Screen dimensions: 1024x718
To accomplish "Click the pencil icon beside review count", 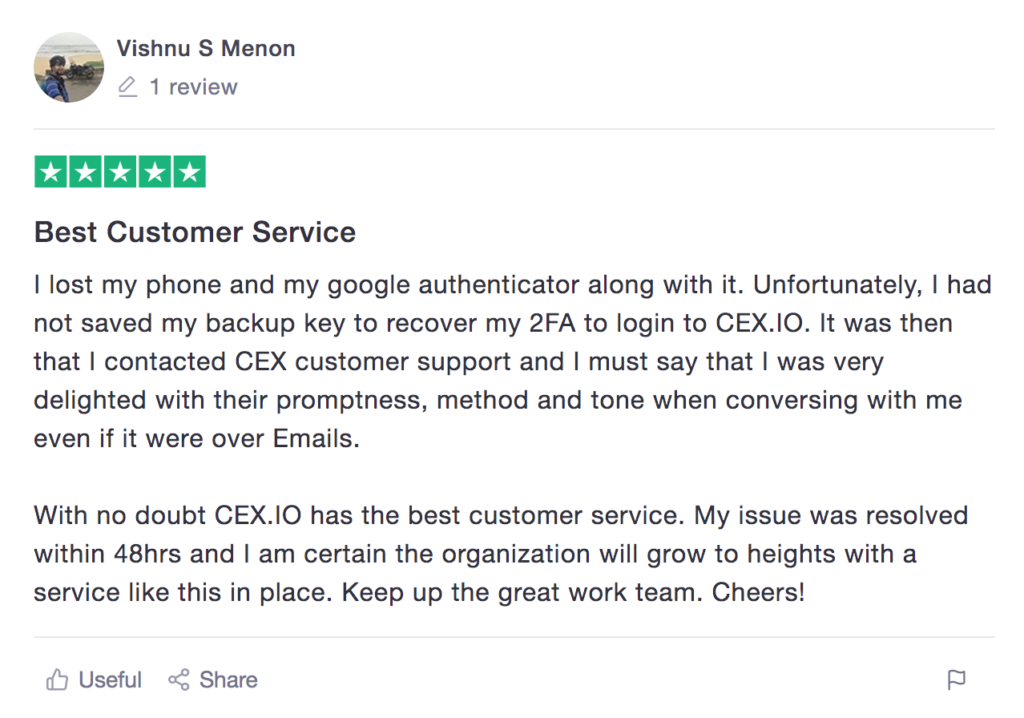I will pos(128,87).
